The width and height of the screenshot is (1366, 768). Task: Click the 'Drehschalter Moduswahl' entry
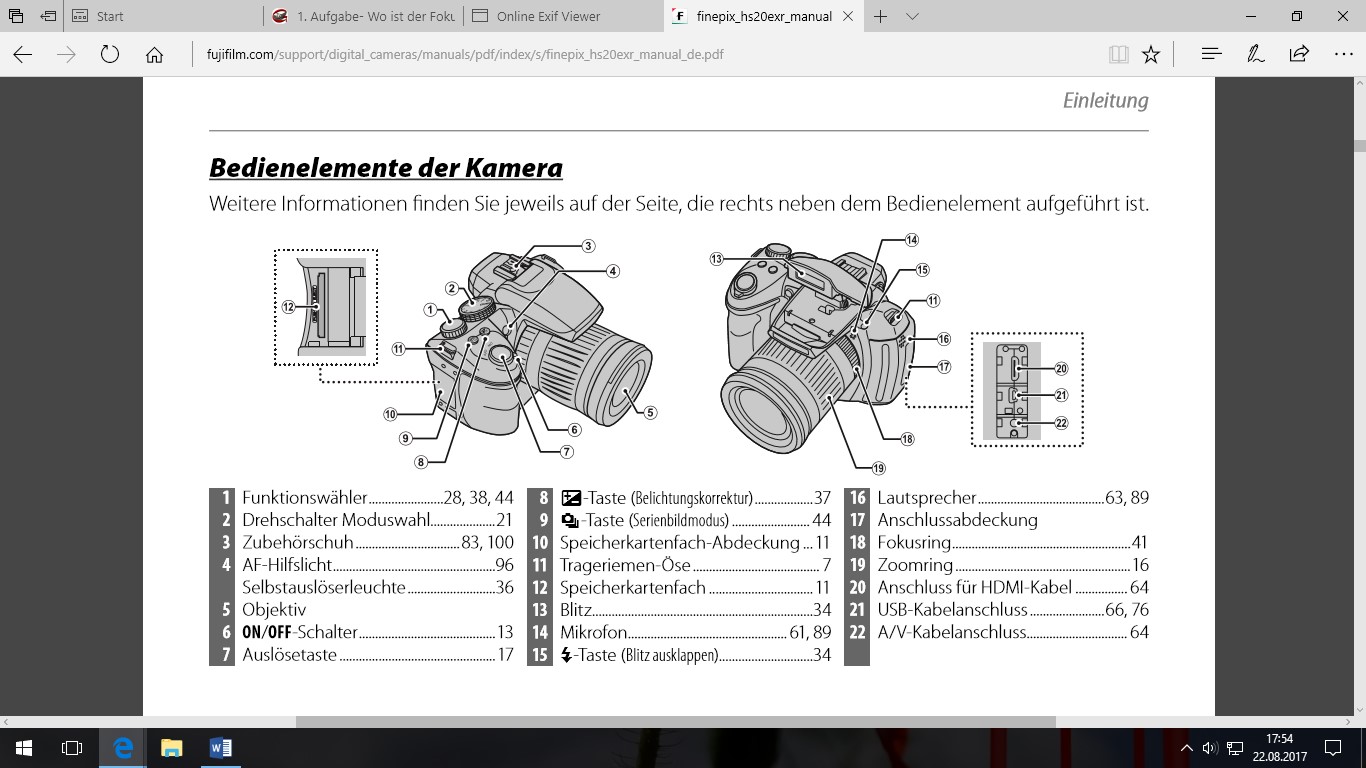pos(335,520)
